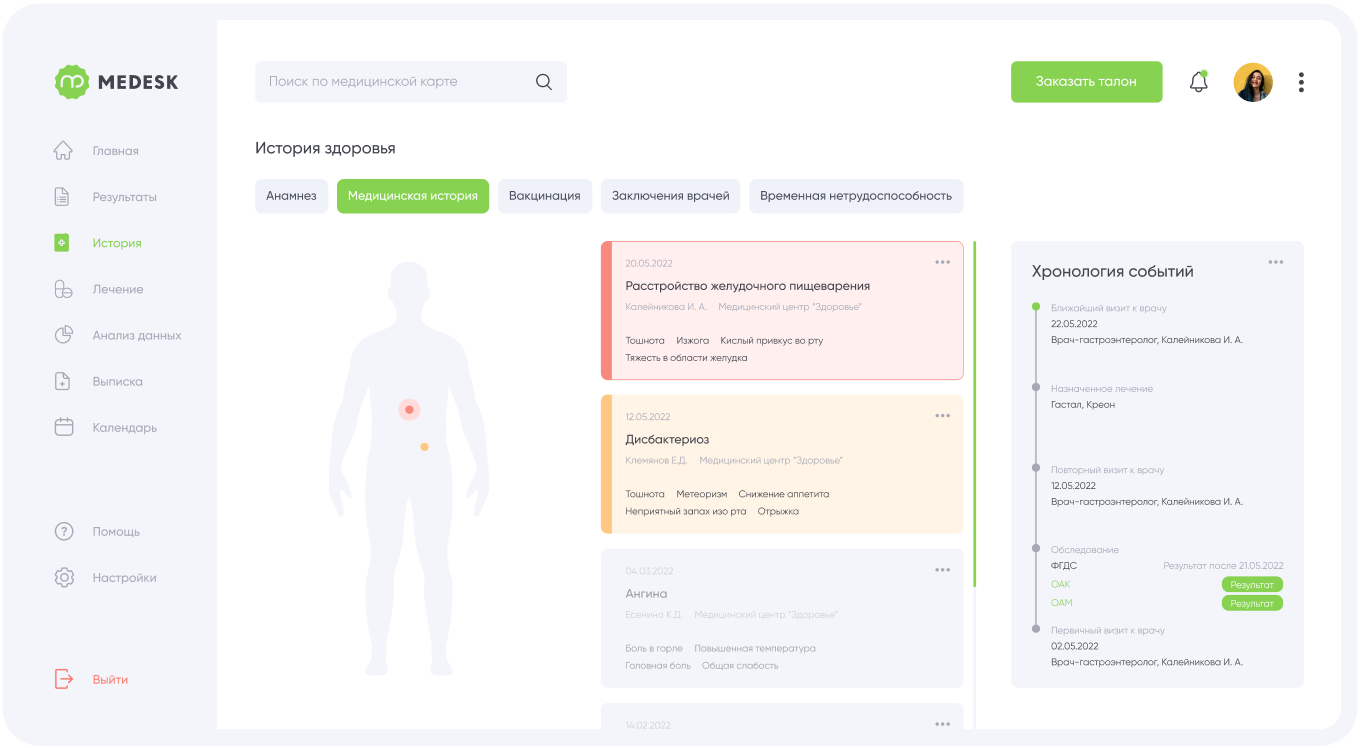Open the Главная home icon
Image resolution: width=1360 pixels, height=748 pixels.
coord(63,151)
